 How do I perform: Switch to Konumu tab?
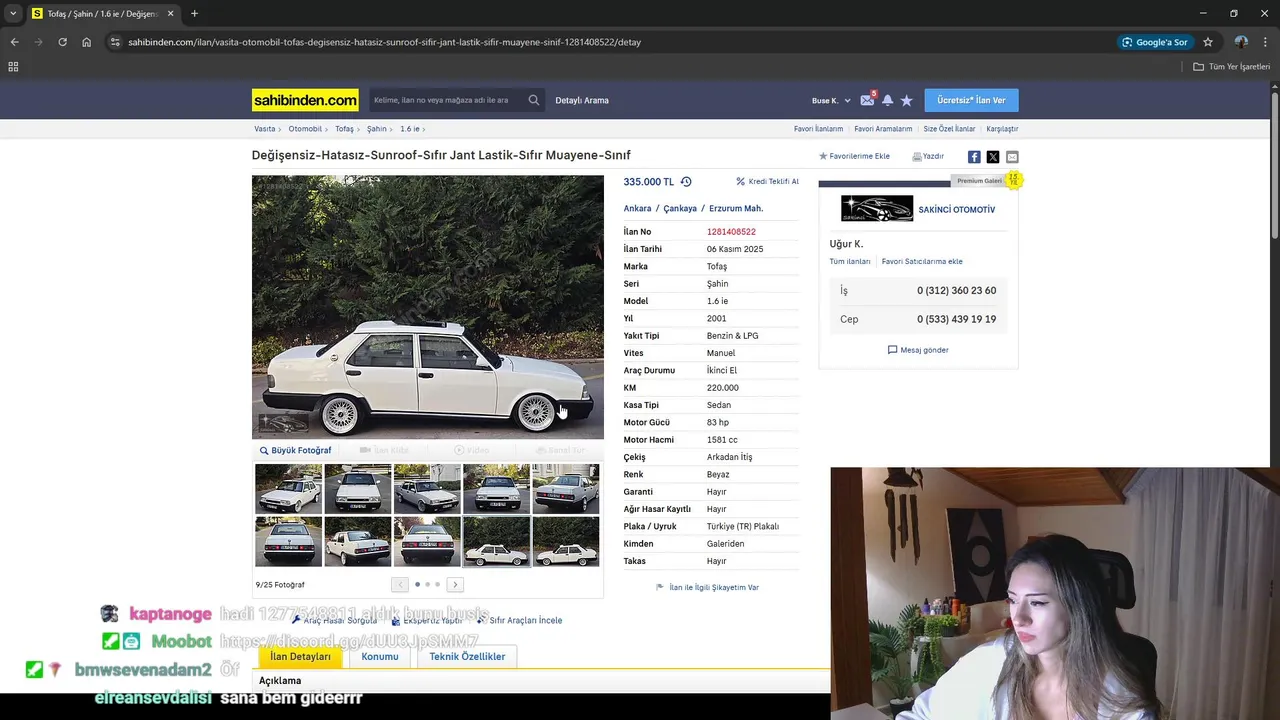pyautogui.click(x=380, y=657)
